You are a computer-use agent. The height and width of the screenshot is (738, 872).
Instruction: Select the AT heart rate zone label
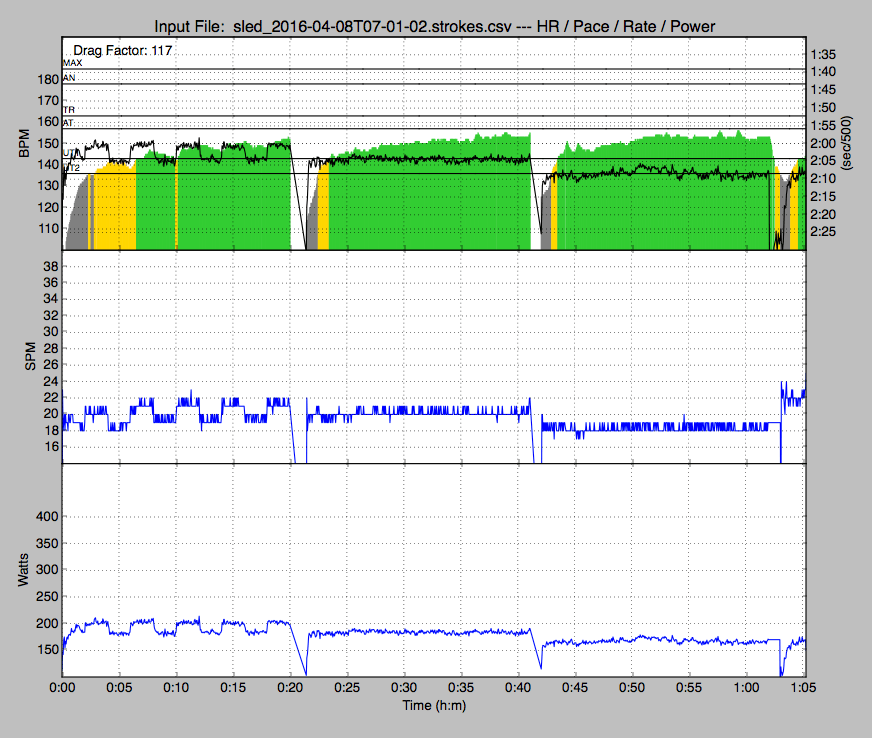tap(68, 123)
